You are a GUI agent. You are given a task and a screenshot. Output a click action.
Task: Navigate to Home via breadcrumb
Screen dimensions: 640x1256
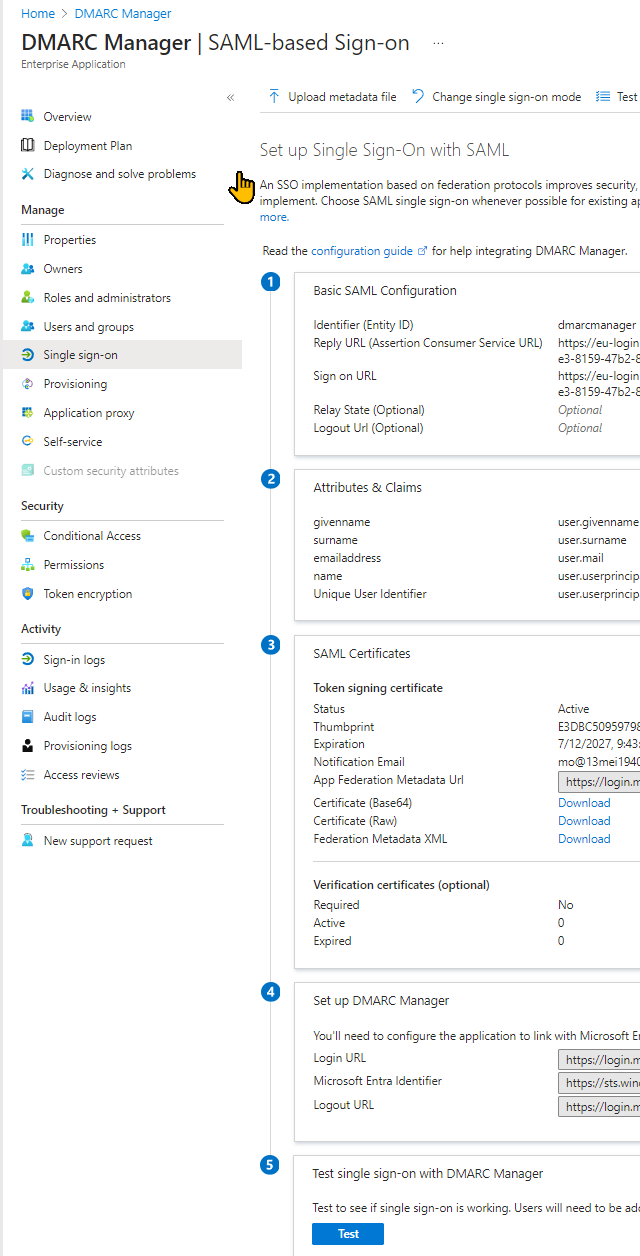24,13
